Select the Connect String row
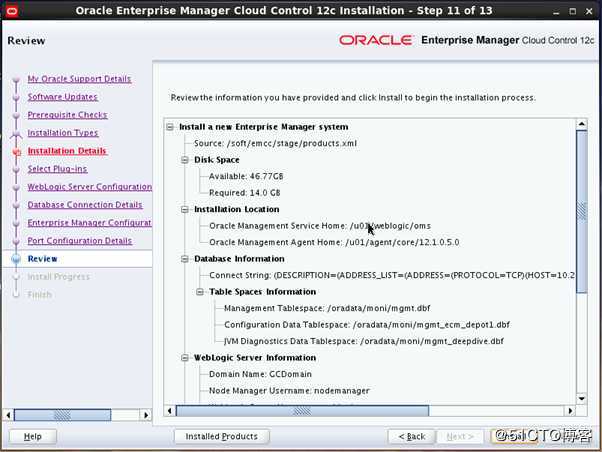This screenshot has width=602, height=452. [392, 275]
